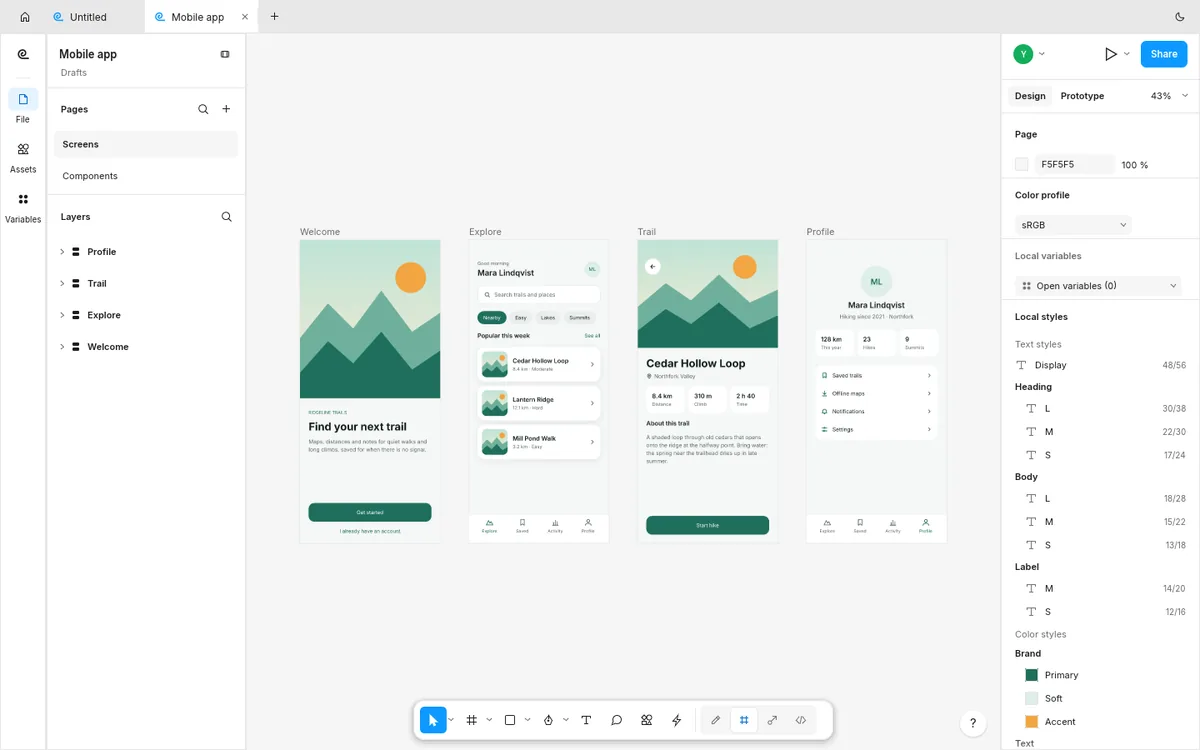Screen dimensions: 1200x750
Task: Open play options dropdown arrow
Action: [x=1127, y=54]
